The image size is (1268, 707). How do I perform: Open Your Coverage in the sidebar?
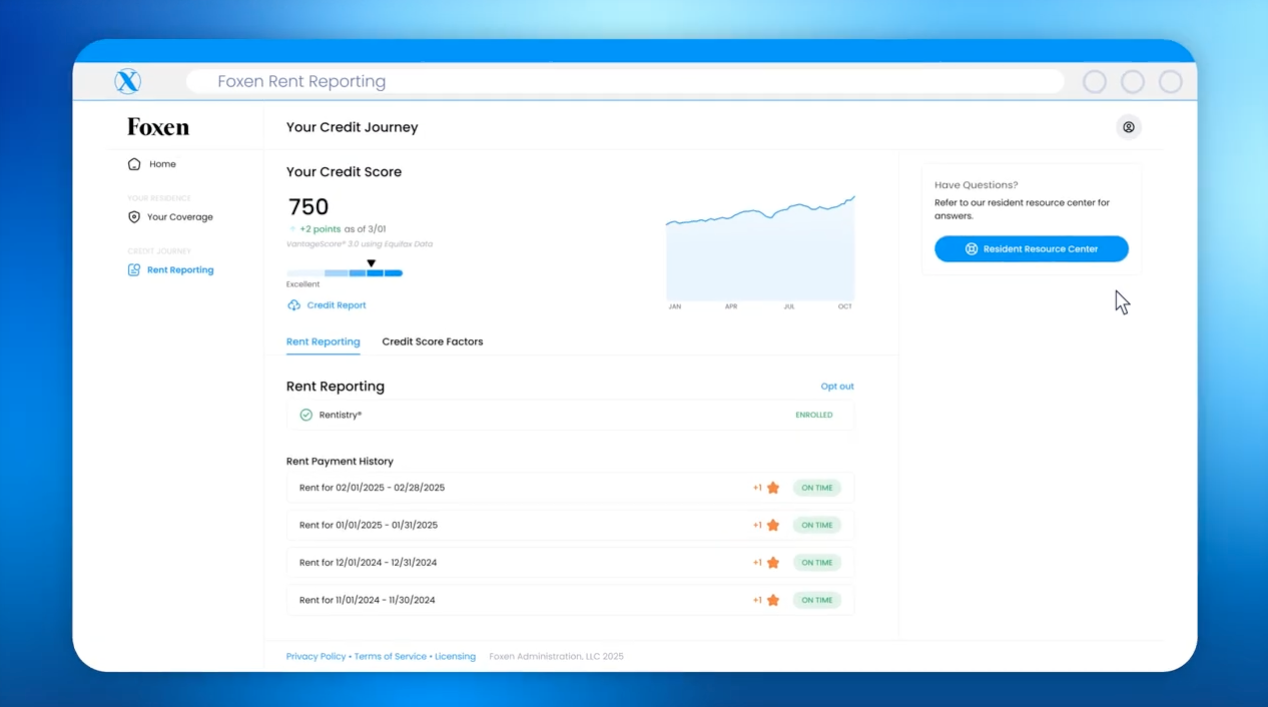180,217
